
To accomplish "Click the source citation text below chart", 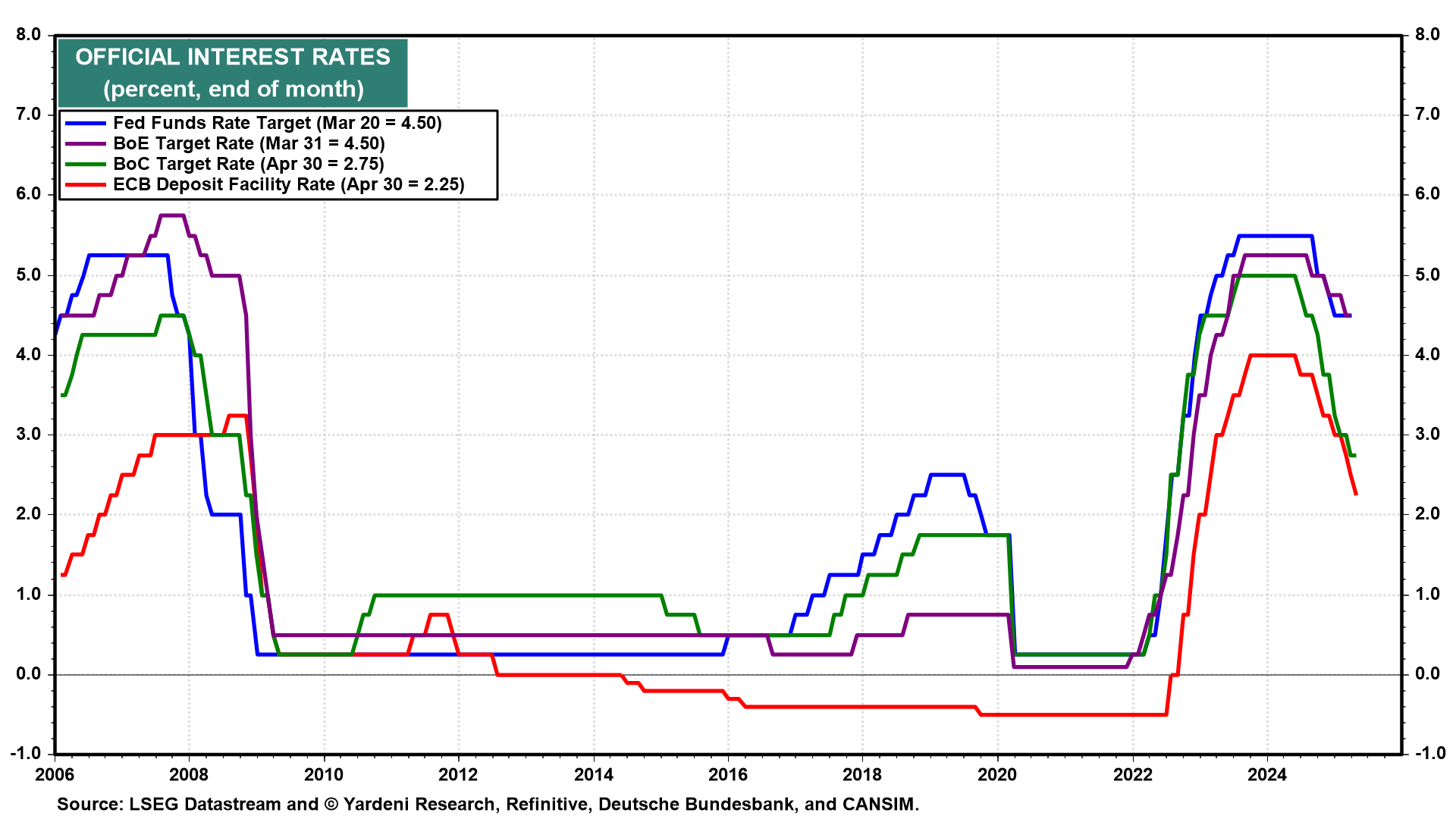I will coord(488,805).
